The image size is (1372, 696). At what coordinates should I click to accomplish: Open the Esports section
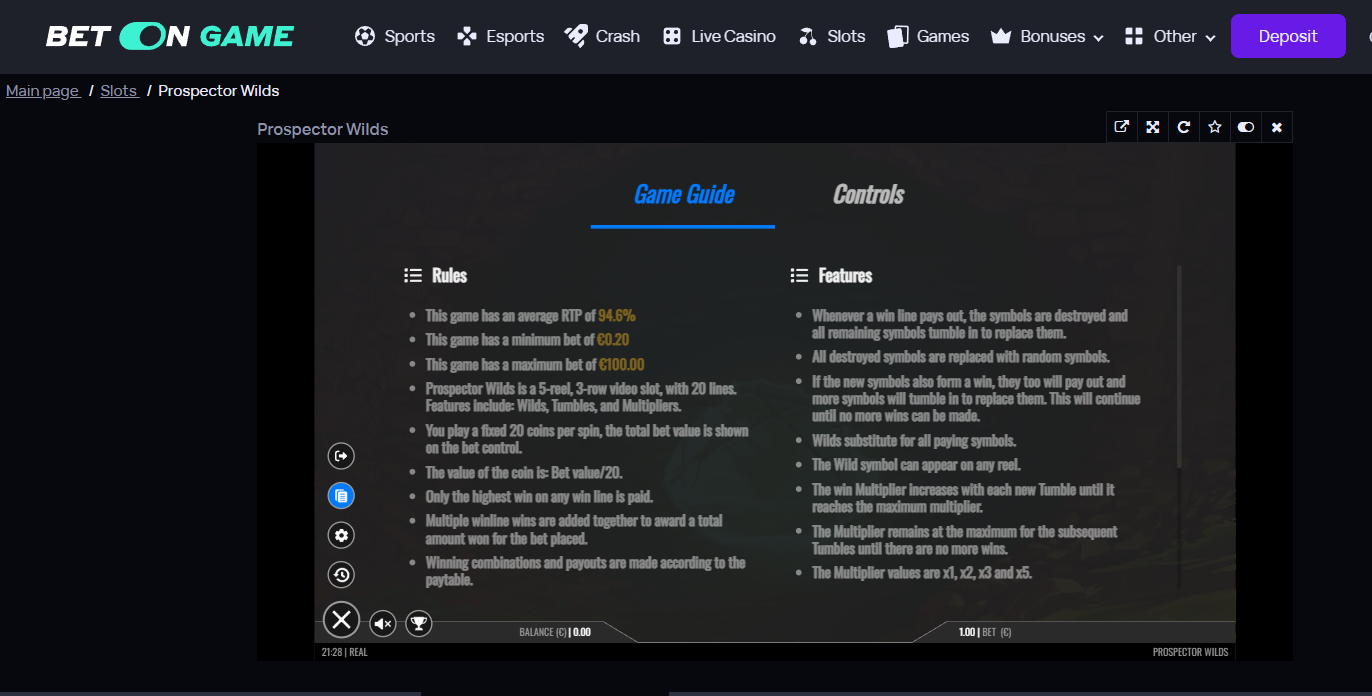[x=500, y=36]
